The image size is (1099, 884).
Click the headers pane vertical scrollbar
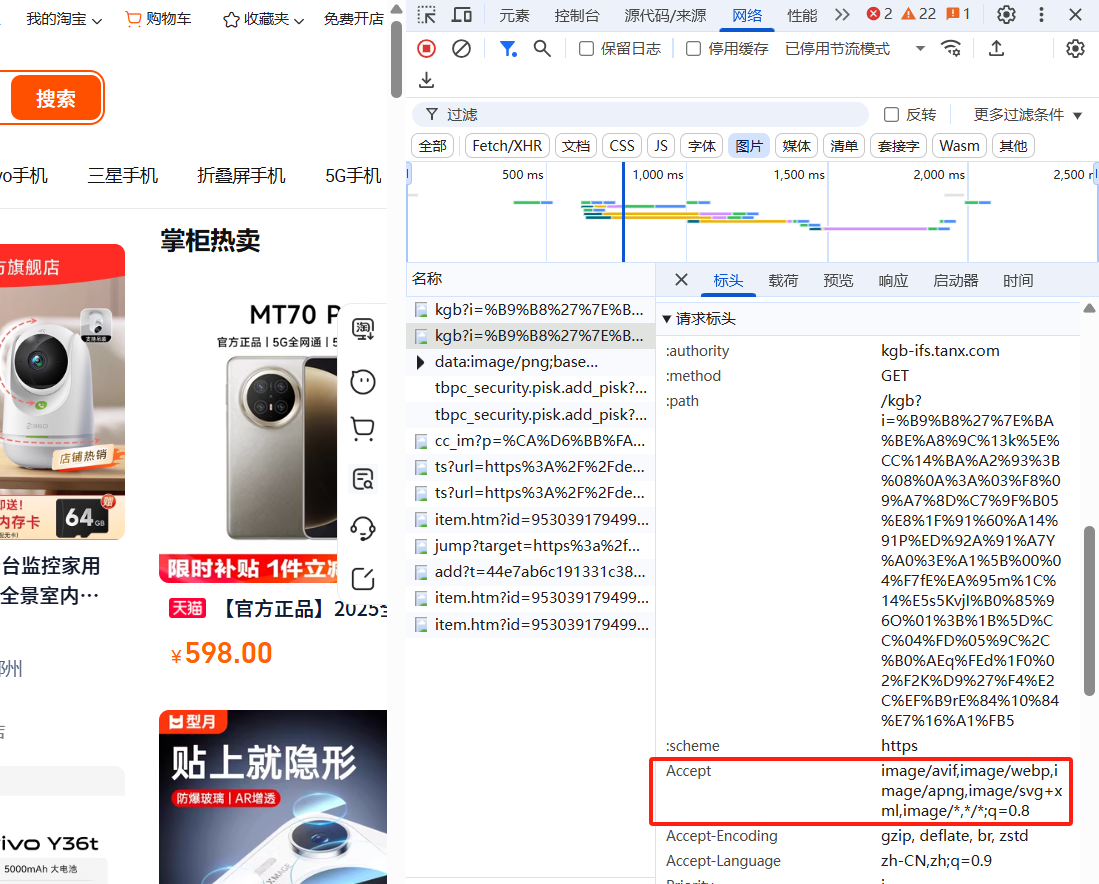(1088, 610)
